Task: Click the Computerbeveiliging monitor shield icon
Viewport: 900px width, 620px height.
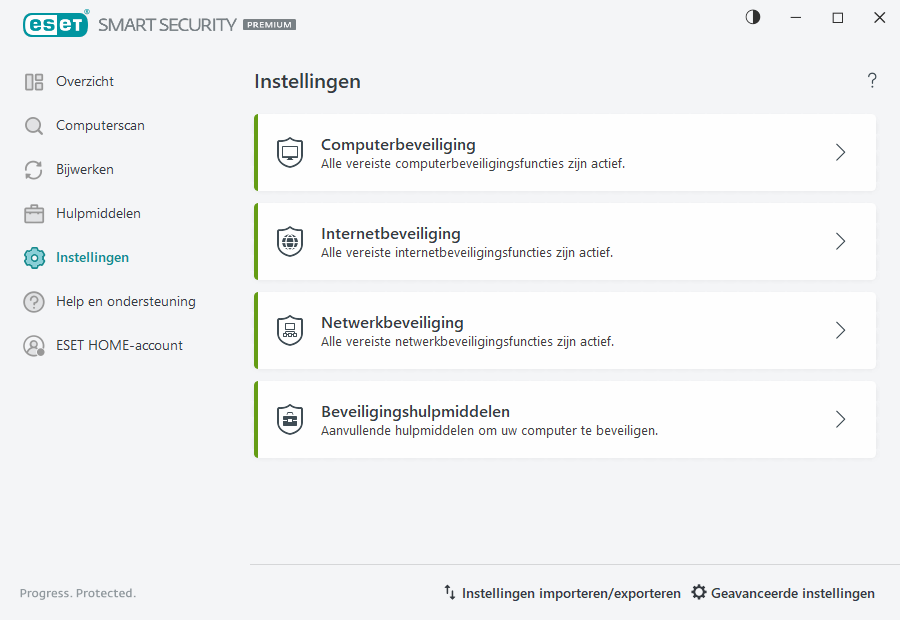Action: pos(290,152)
